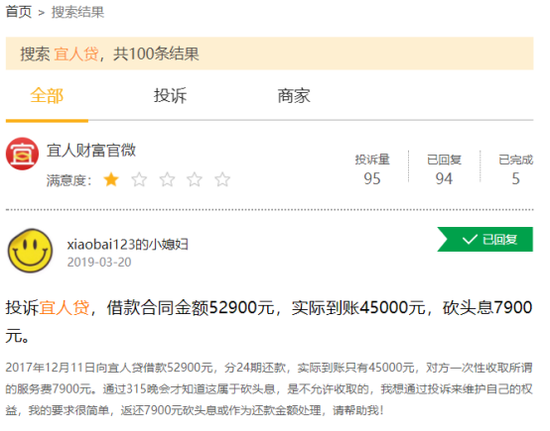Screen dimensions: 550x431
Task: Open the 商家 tab
Action: click(x=294, y=96)
